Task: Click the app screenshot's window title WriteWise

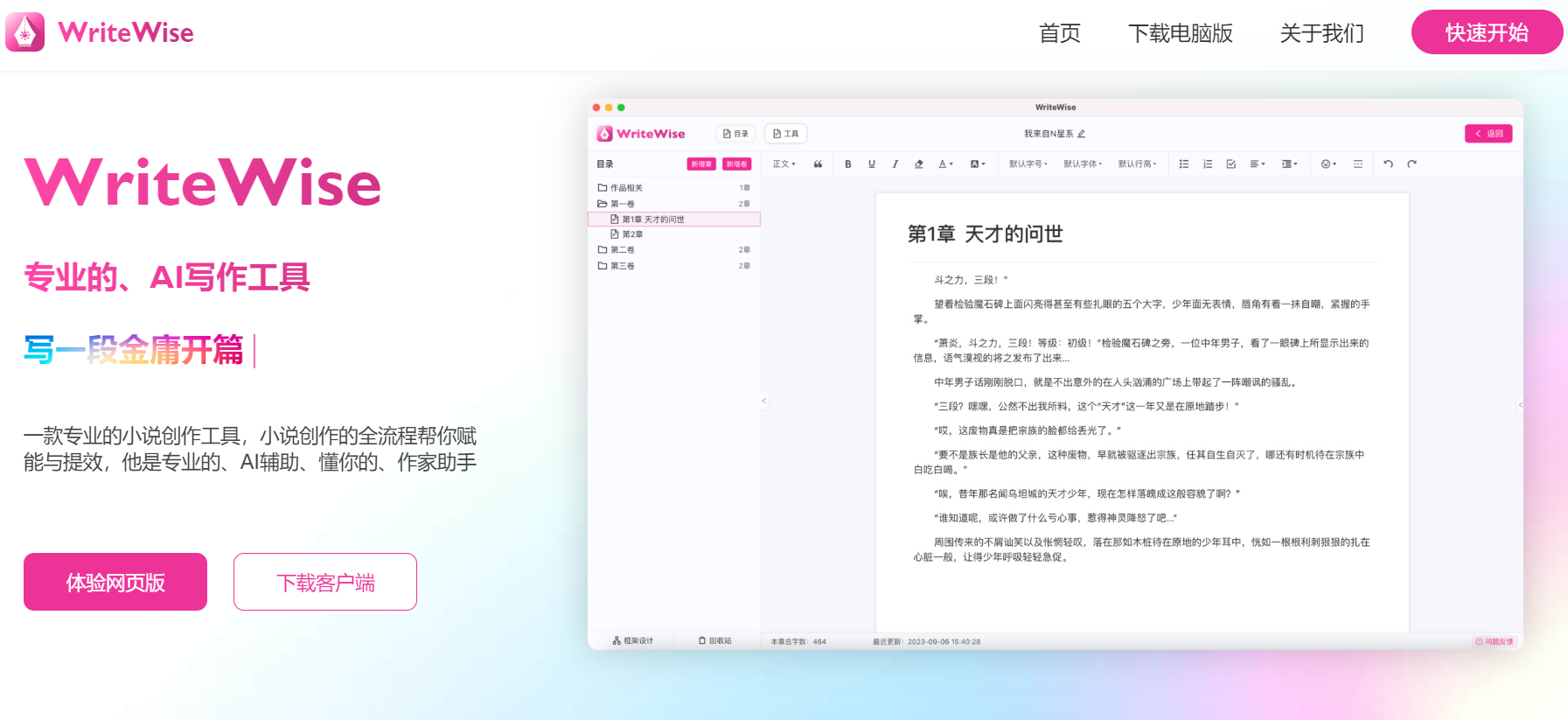Action: pyautogui.click(x=1056, y=108)
